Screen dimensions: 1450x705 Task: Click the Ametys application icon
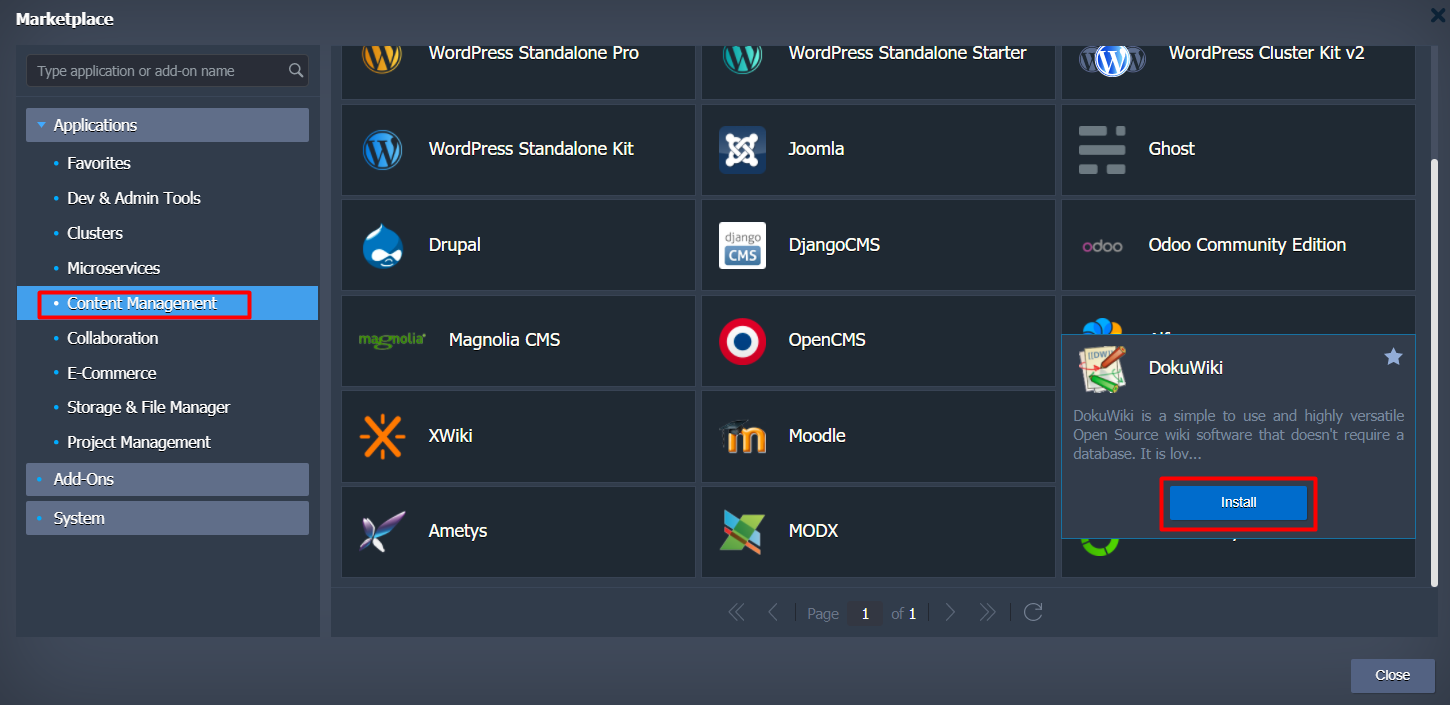click(x=382, y=531)
